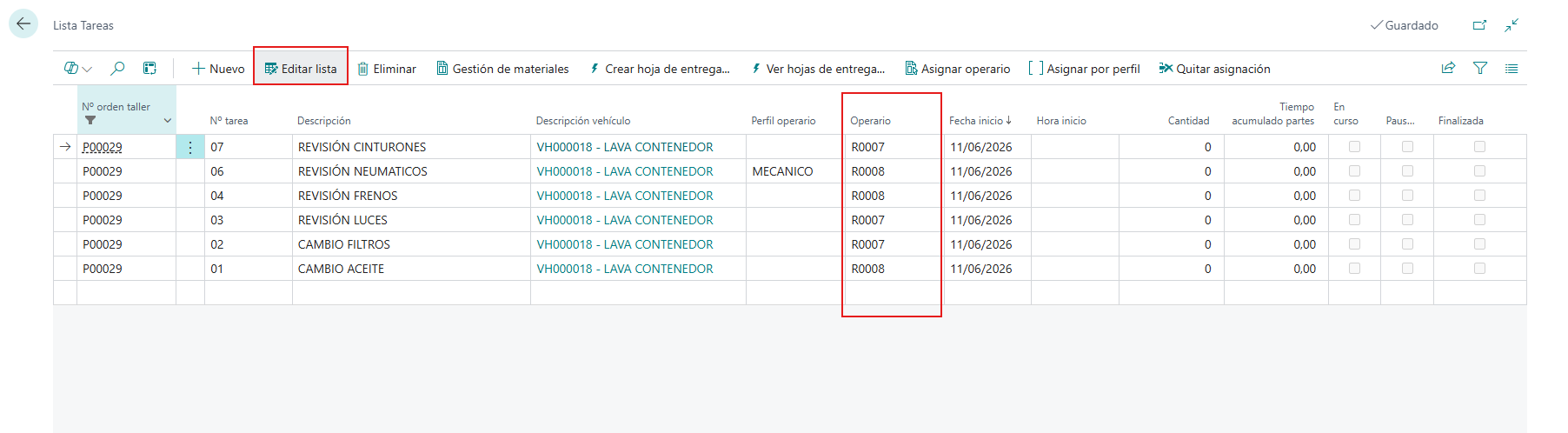Select the P00029 cell in task 07 row

coord(126,147)
